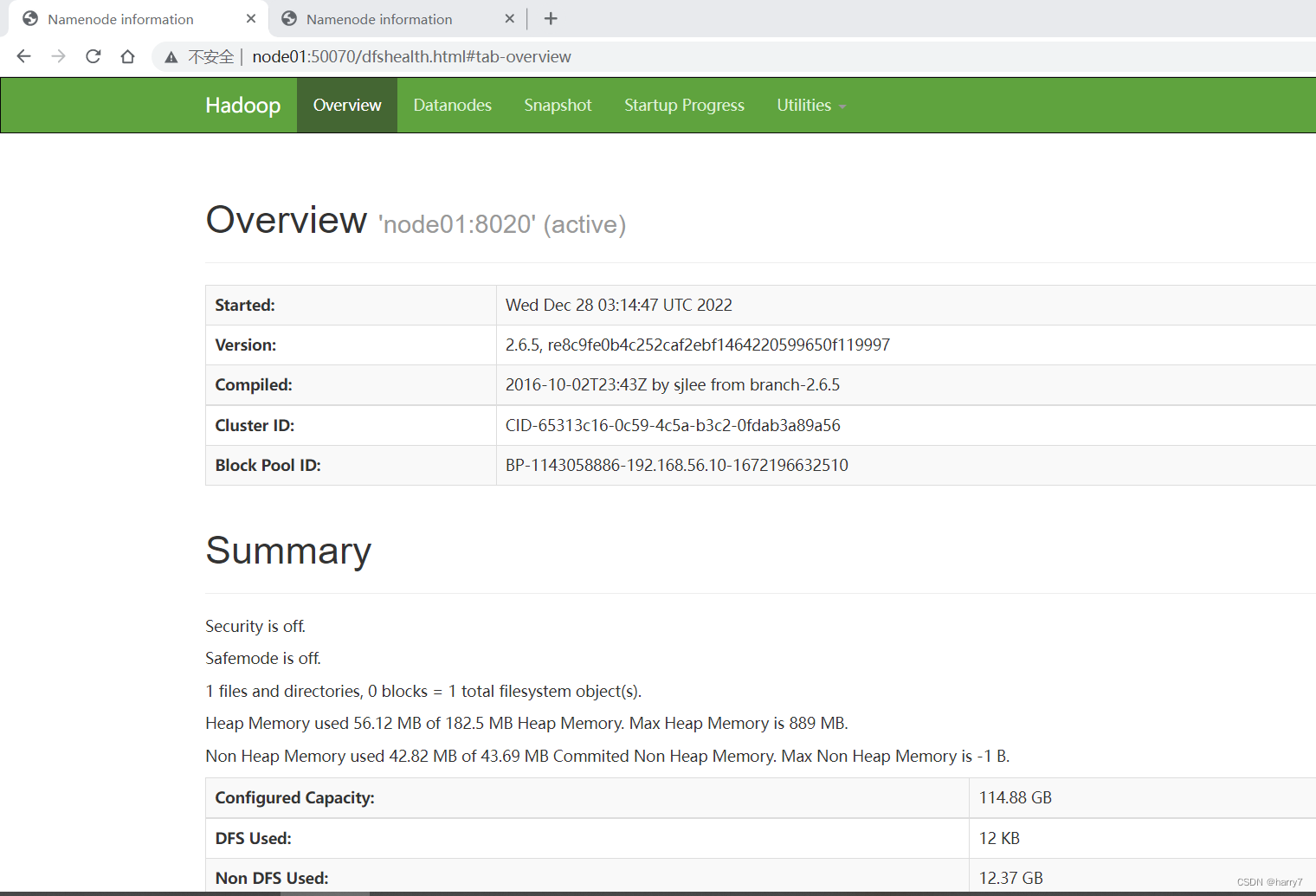Click the 'Safemode is off.' line
Viewport: 1316px width, 896px height.
pos(263,658)
